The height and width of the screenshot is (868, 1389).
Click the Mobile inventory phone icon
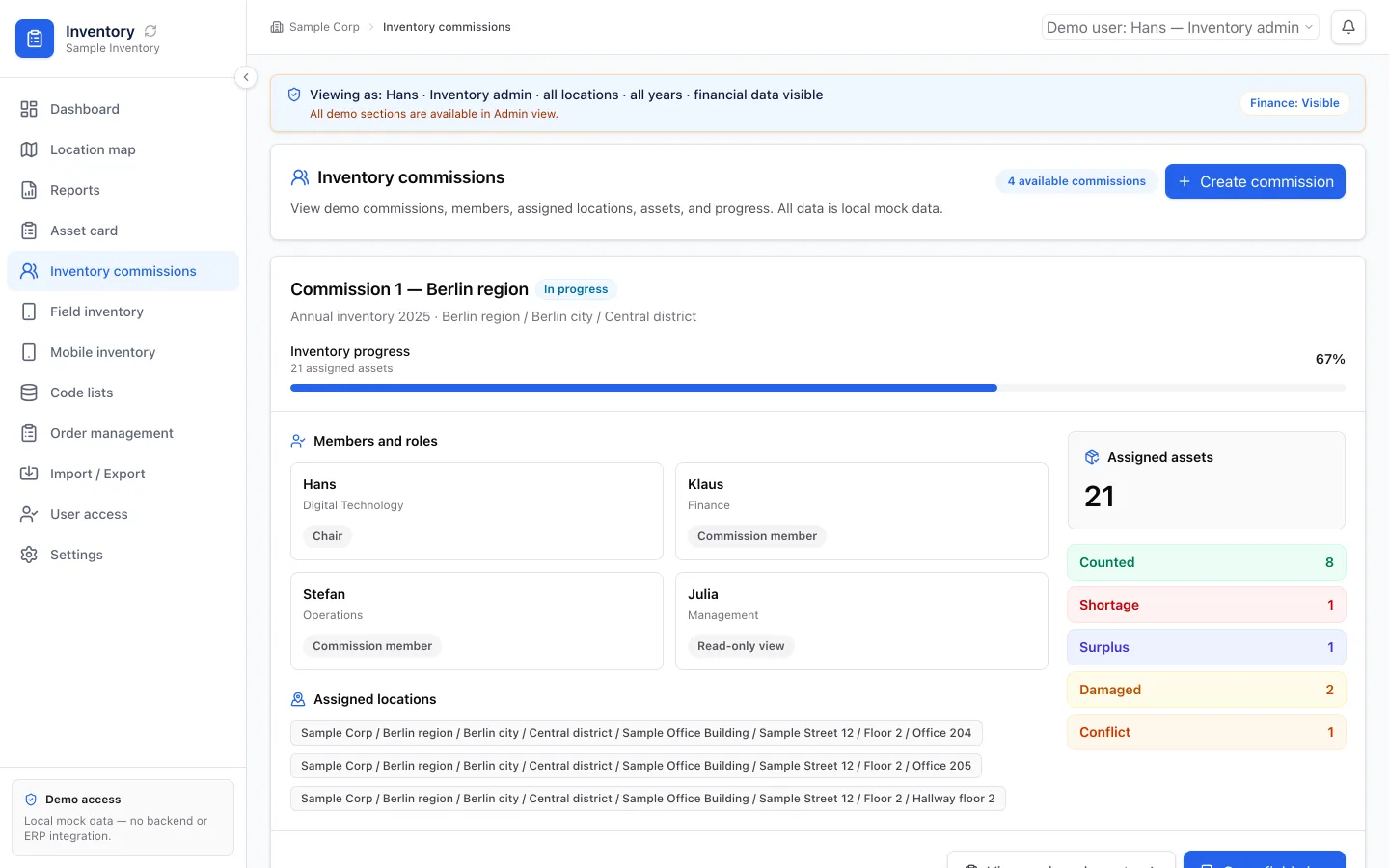(x=29, y=352)
